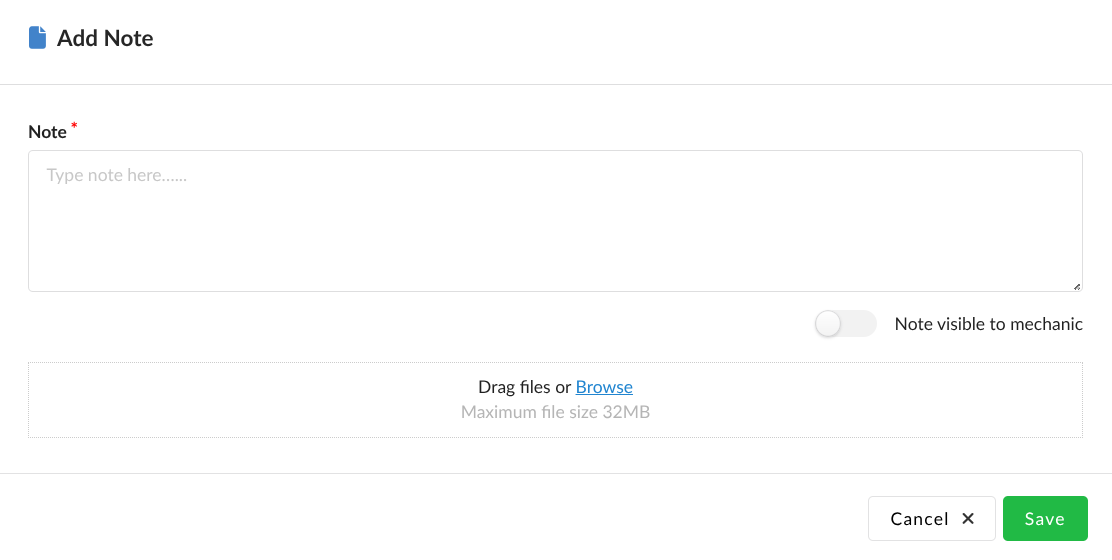
Task: Cancel the Add Note dialog
Action: 931,519
